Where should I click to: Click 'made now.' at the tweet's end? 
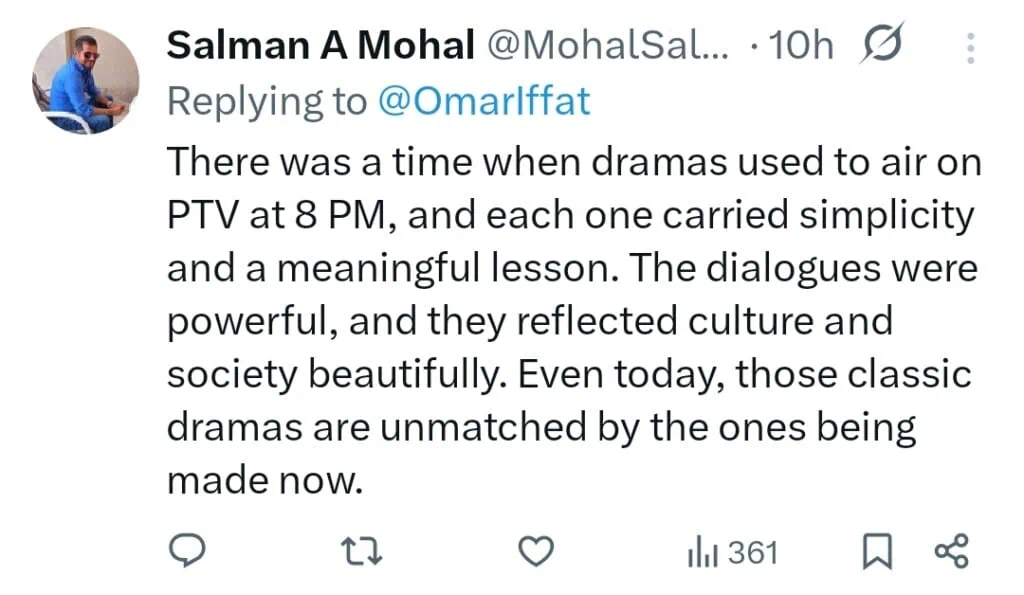(263, 481)
